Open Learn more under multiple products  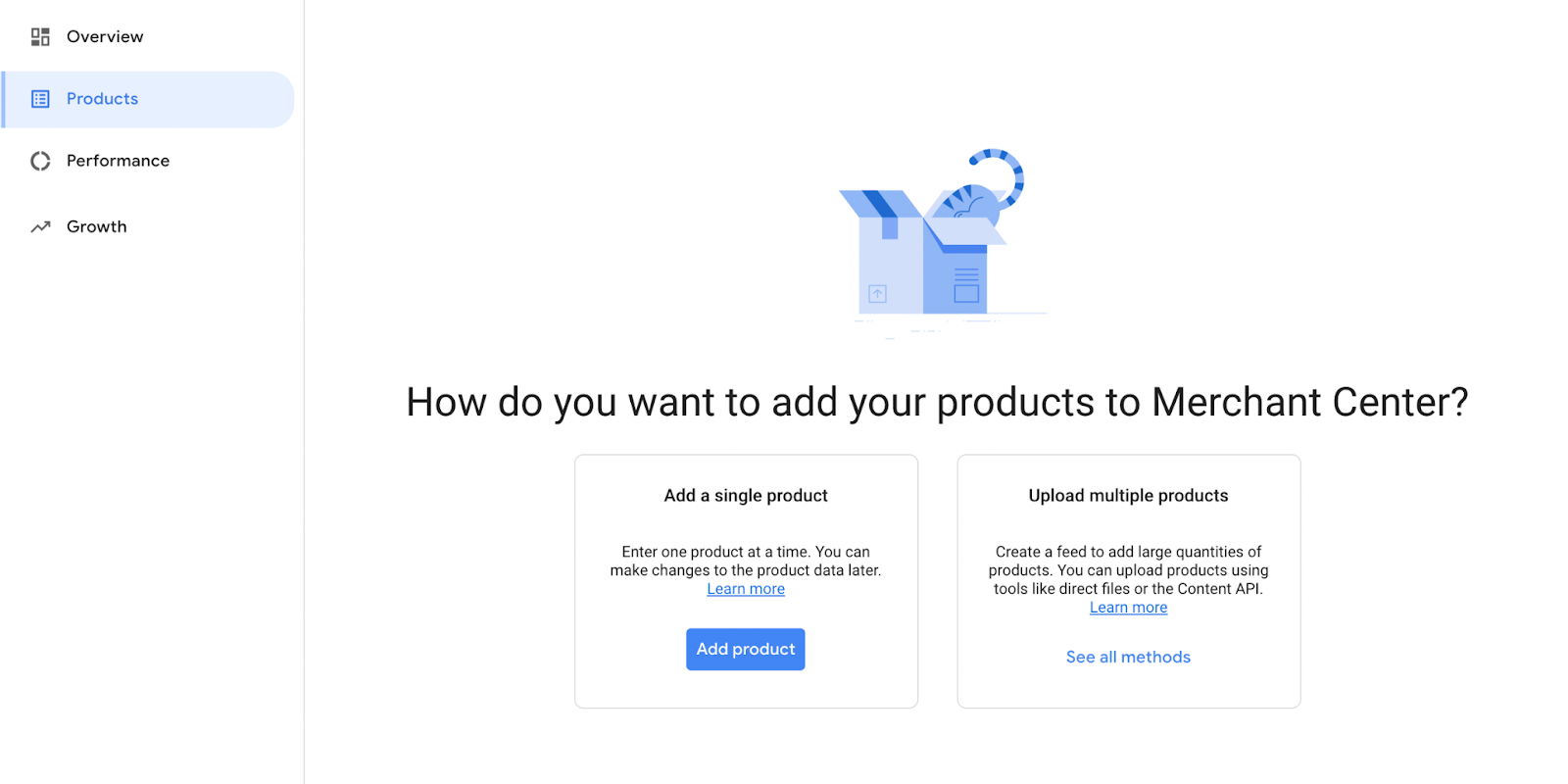point(1128,608)
